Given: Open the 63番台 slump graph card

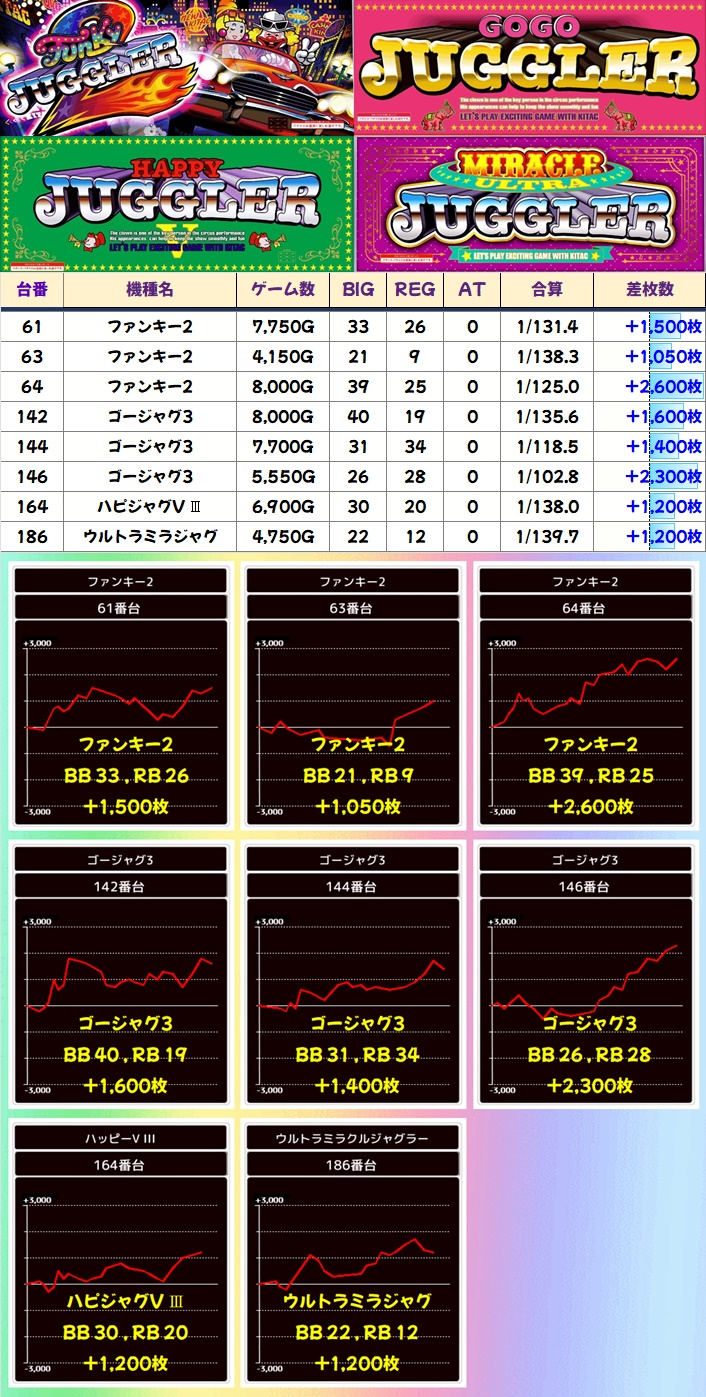Looking at the screenshot, I should pos(353,696).
